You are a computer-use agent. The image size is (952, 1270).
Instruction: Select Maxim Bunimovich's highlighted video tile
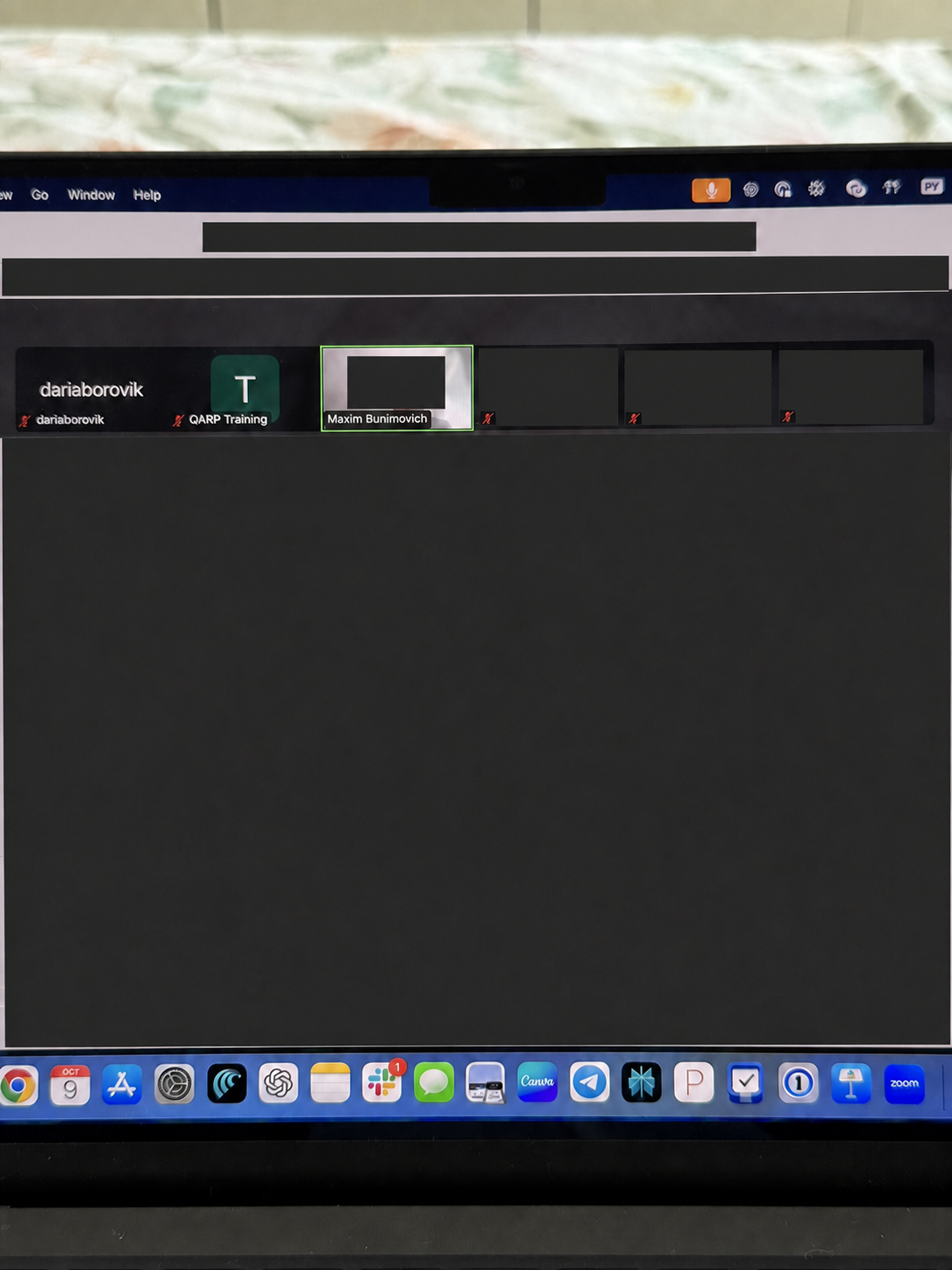[x=397, y=388]
